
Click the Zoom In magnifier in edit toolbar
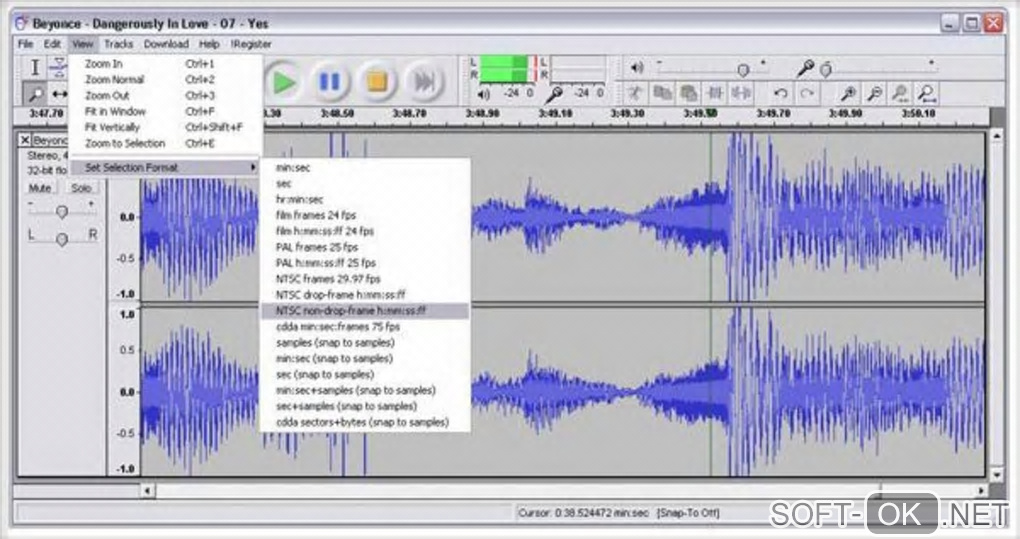[848, 94]
